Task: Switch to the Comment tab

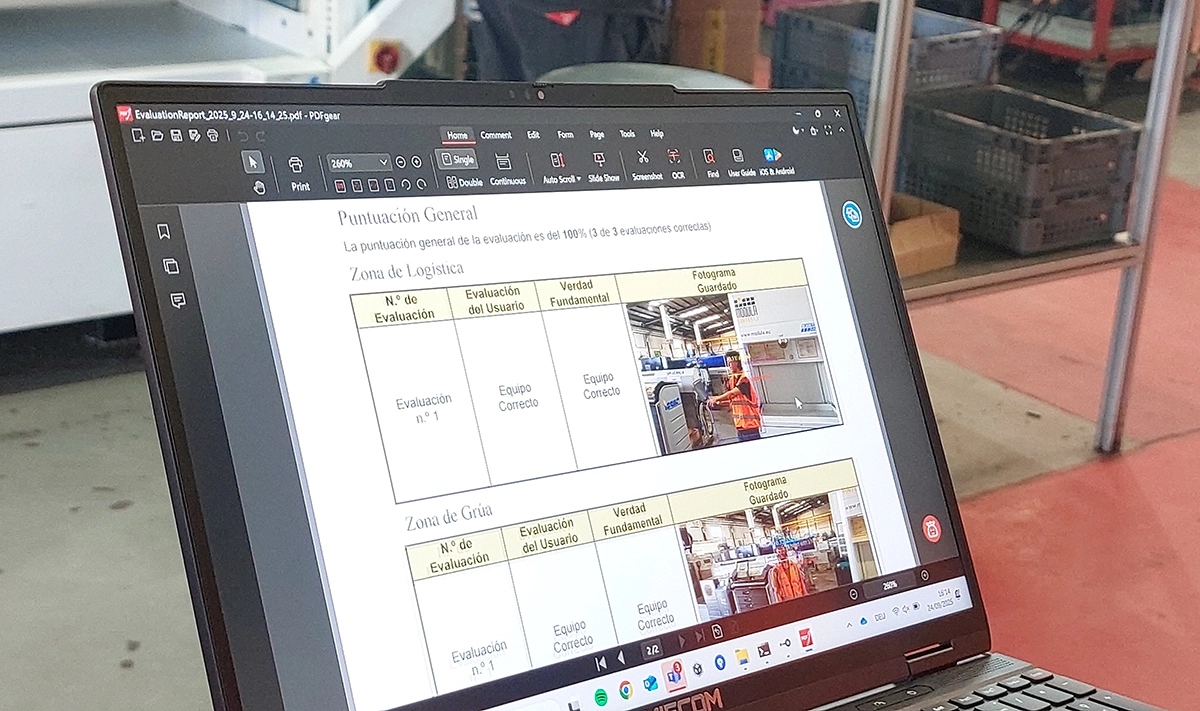Action: click(x=496, y=135)
